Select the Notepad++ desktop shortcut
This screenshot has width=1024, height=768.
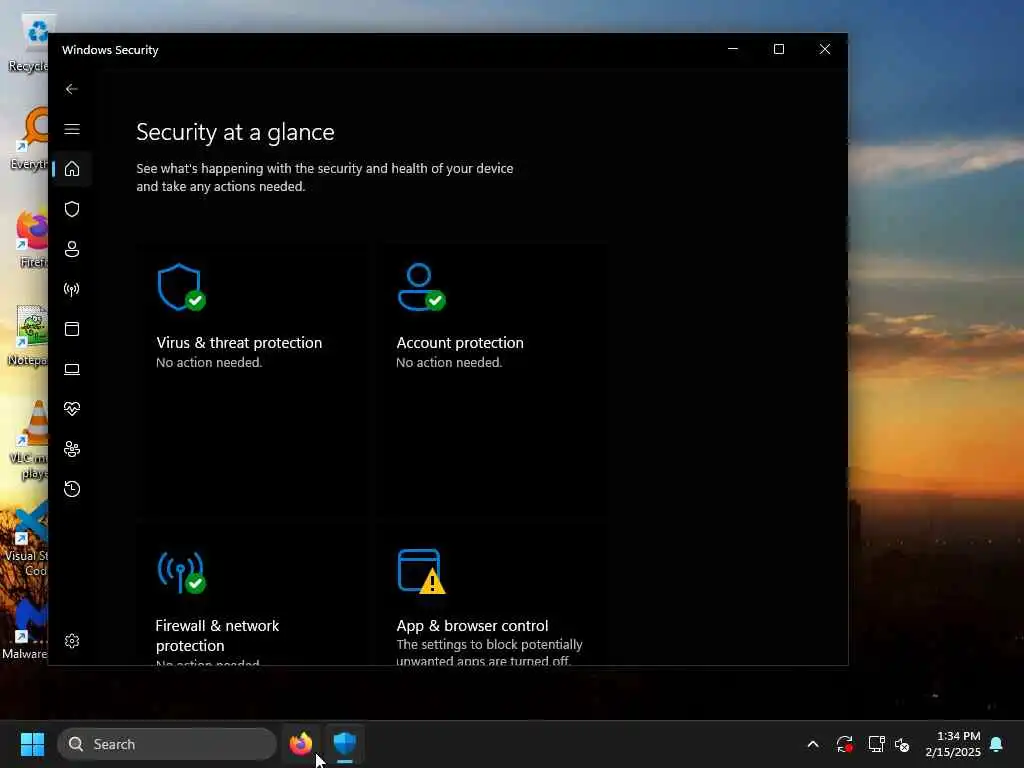pos(29,336)
